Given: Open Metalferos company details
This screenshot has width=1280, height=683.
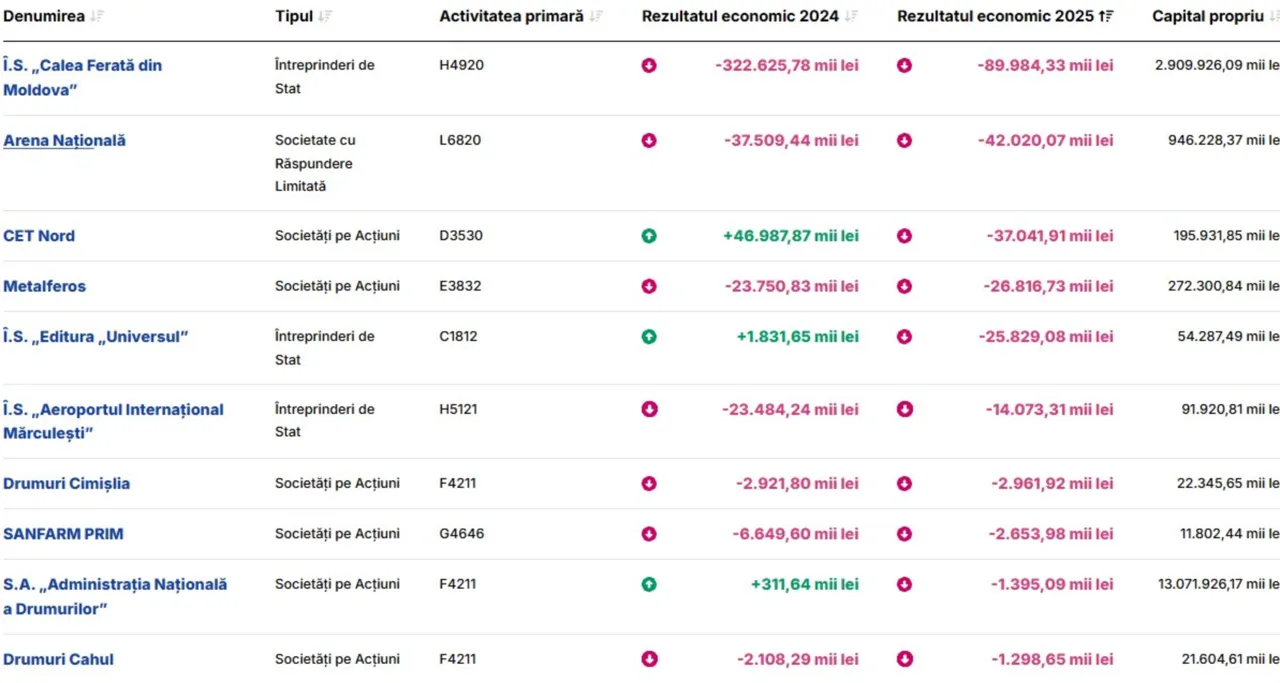Looking at the screenshot, I should (45, 286).
